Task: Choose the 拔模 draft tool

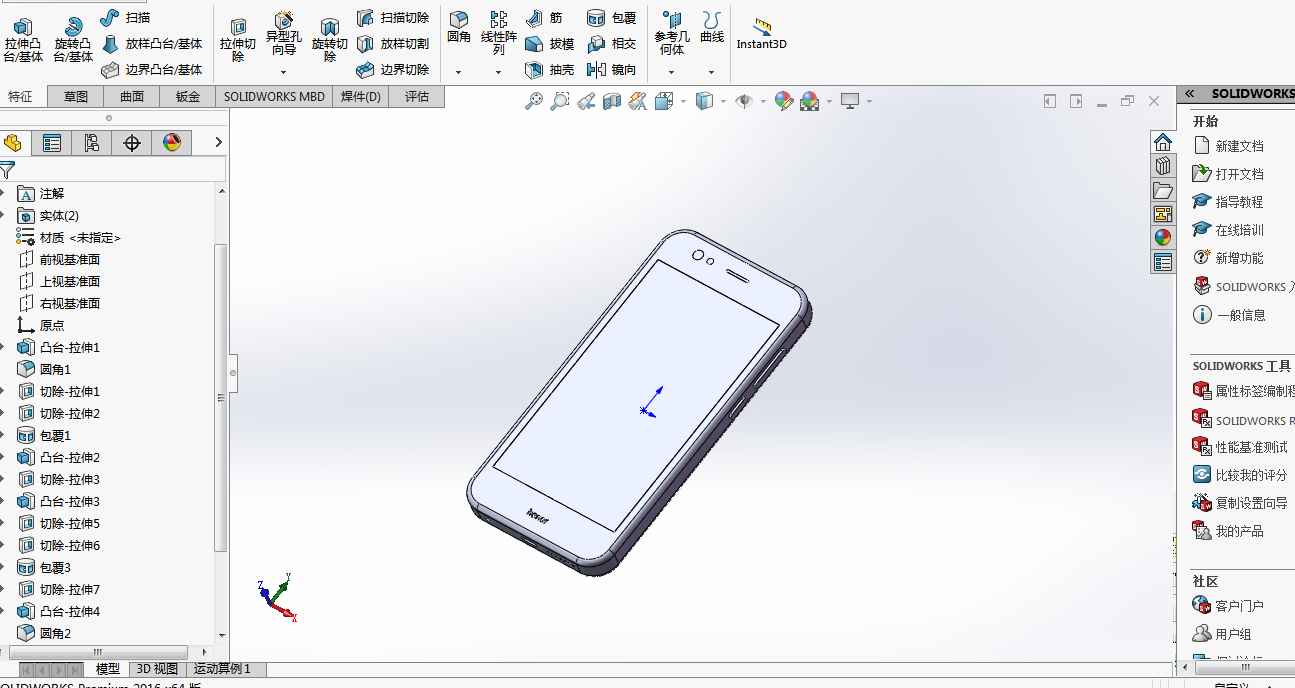Action: tap(549, 44)
